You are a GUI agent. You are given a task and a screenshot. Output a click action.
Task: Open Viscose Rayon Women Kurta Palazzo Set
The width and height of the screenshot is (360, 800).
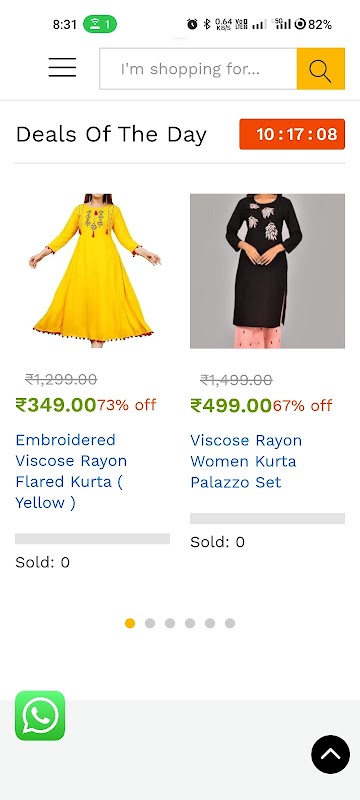tap(246, 461)
